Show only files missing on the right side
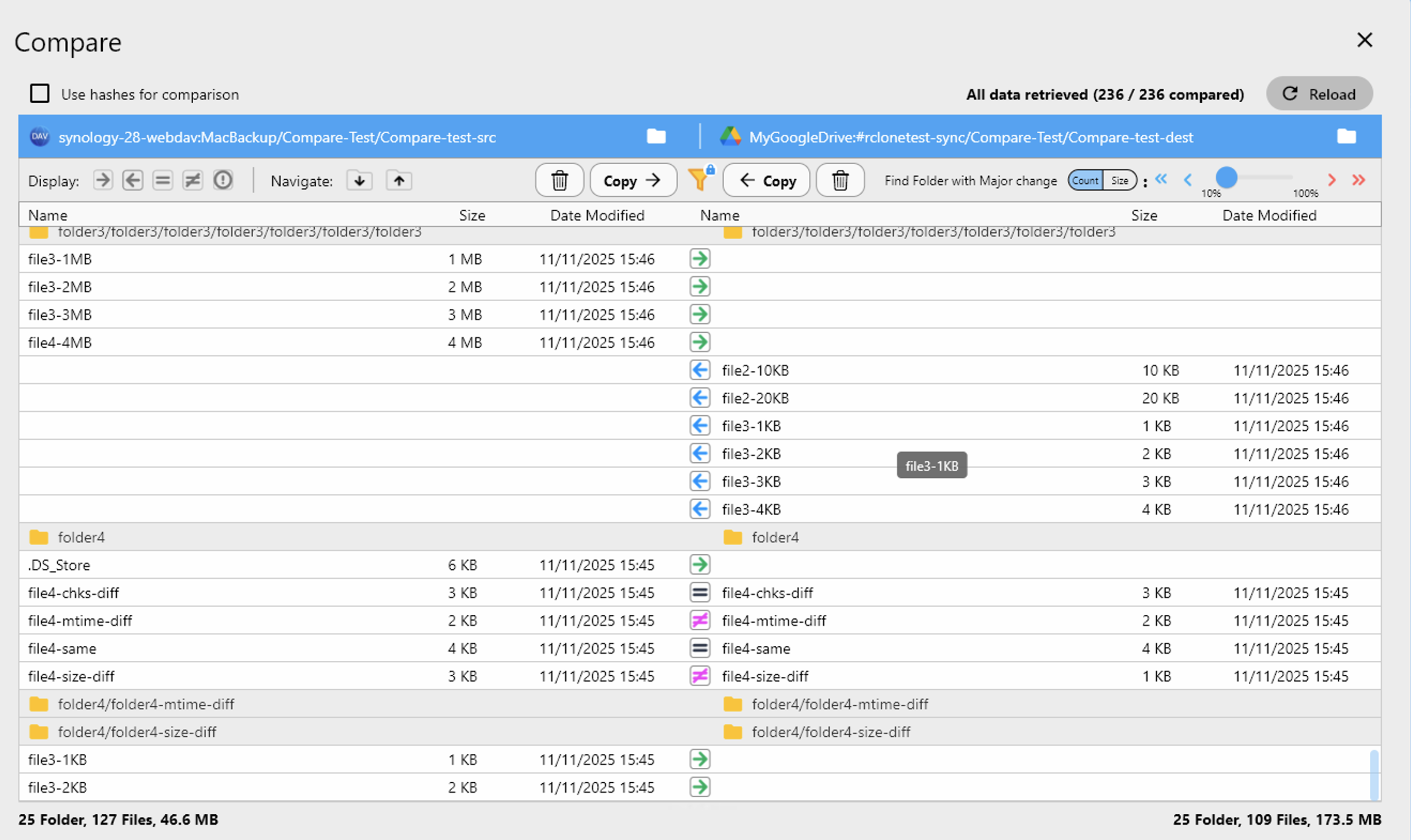This screenshot has height=840, width=1411. (102, 180)
